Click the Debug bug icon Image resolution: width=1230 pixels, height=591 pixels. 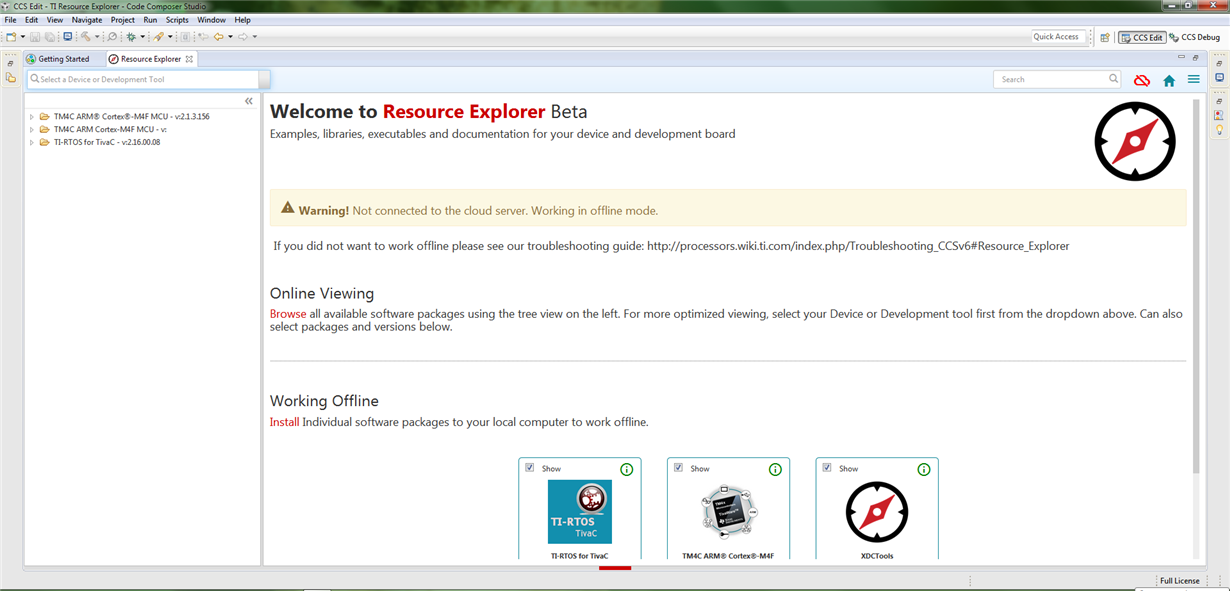click(x=131, y=37)
